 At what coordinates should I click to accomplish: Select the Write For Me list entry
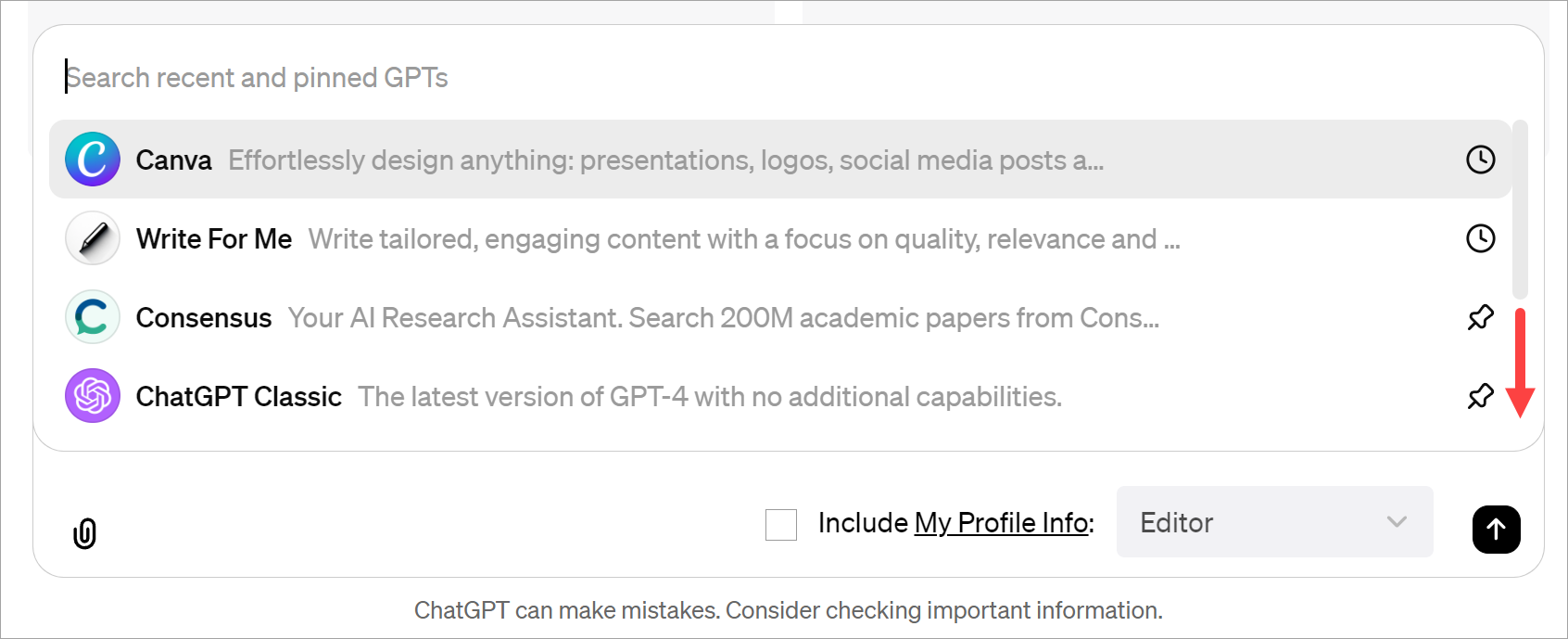tap(556, 238)
